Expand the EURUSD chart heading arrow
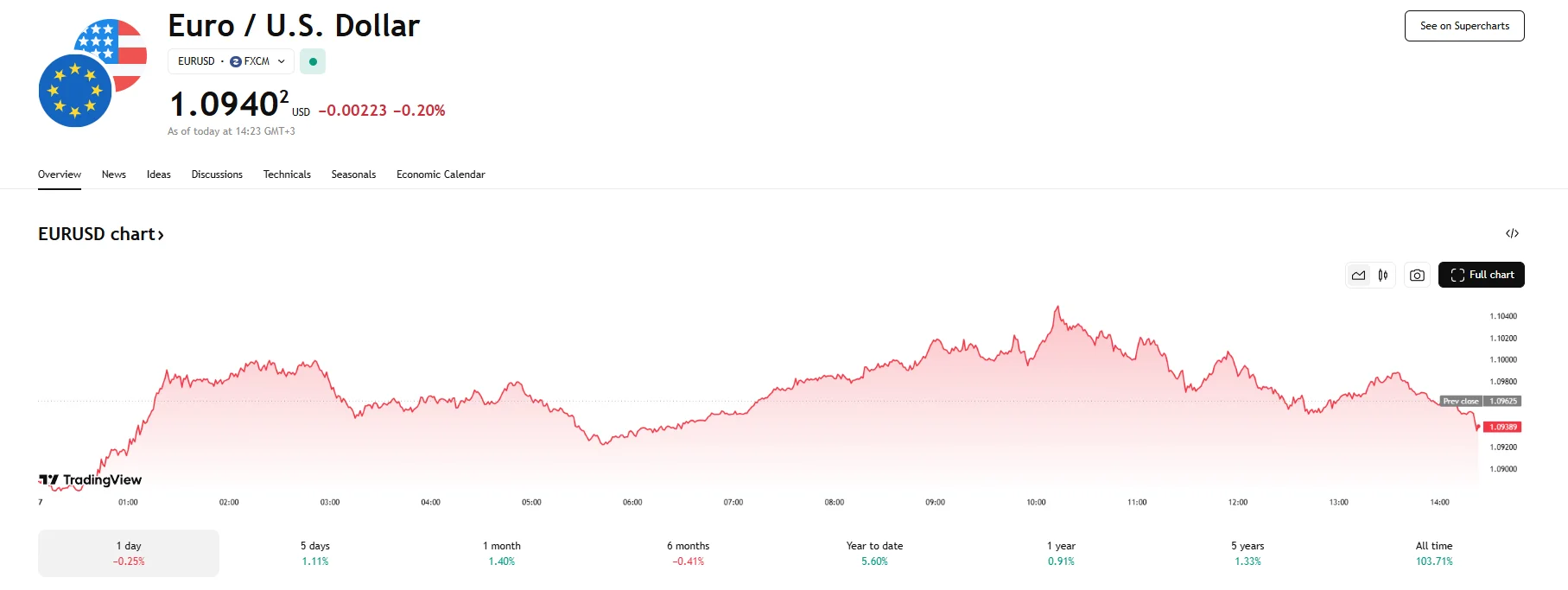1568x590 pixels. tap(161, 235)
